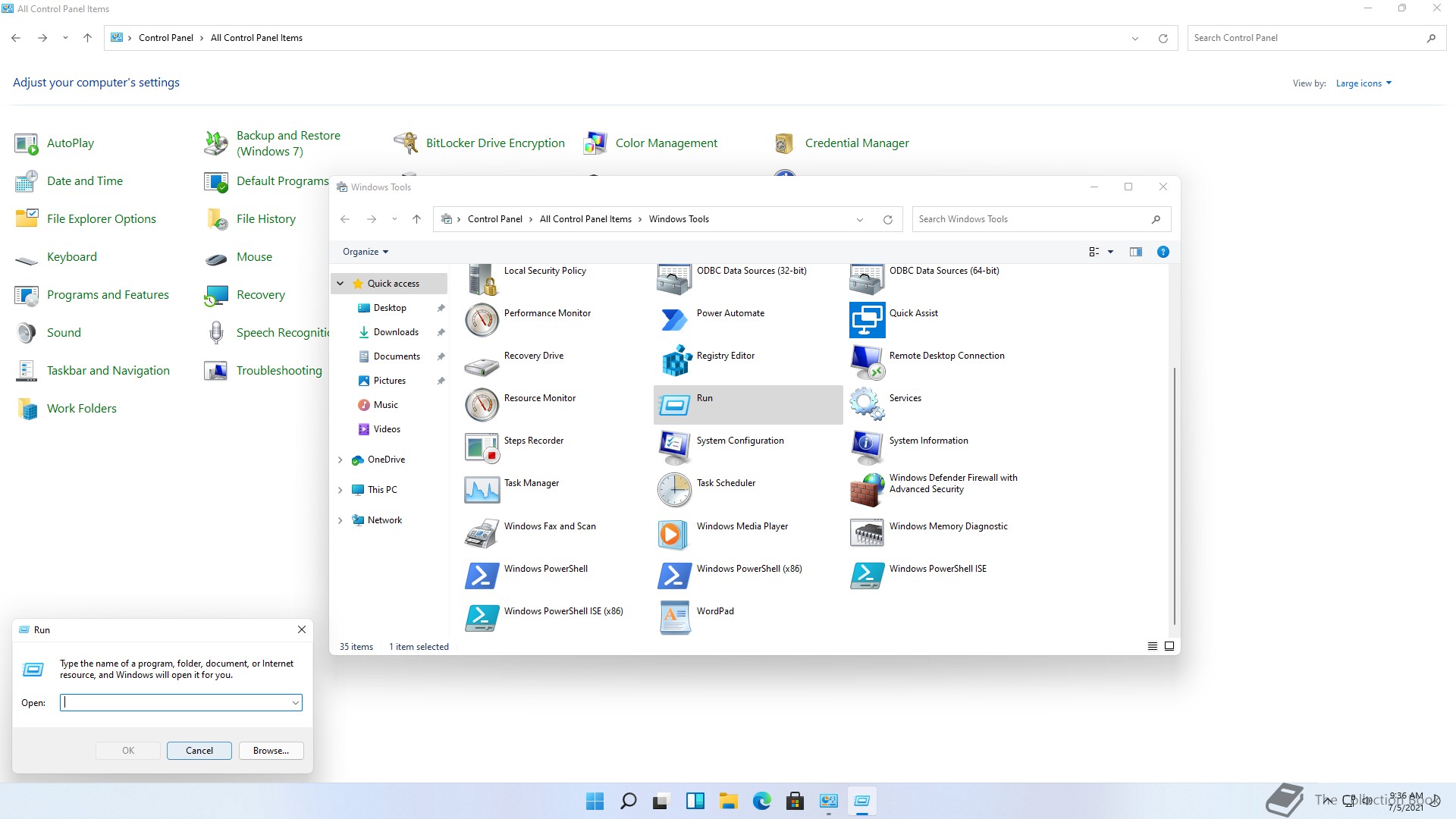
Task: Open the View by Large icons dropdown
Action: pyautogui.click(x=1363, y=83)
